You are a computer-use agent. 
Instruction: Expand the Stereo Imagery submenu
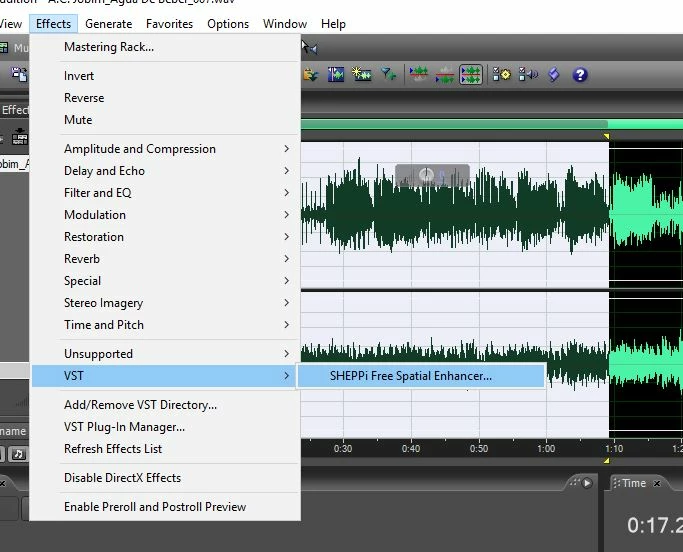[166, 303]
